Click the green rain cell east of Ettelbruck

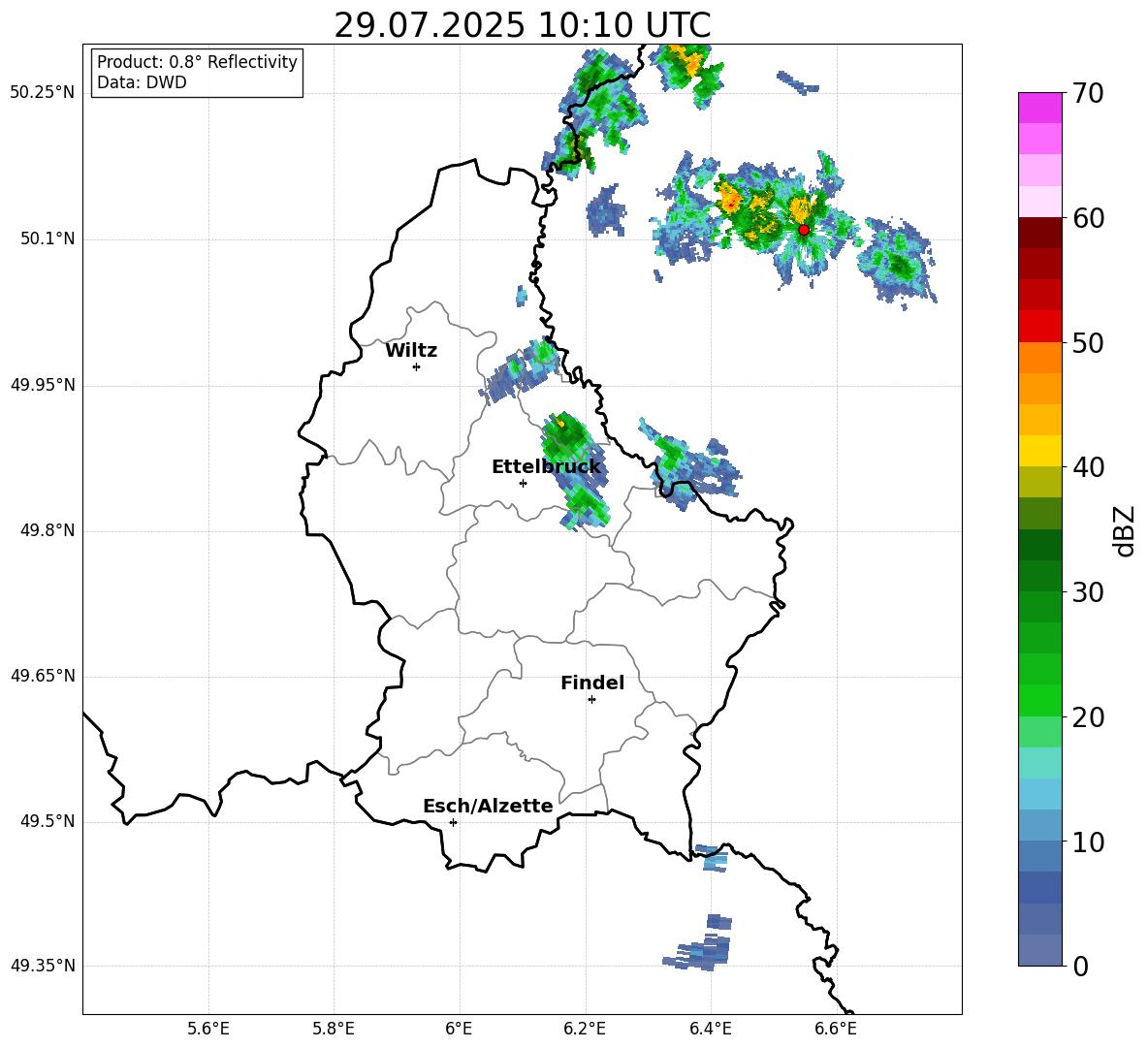point(576,469)
